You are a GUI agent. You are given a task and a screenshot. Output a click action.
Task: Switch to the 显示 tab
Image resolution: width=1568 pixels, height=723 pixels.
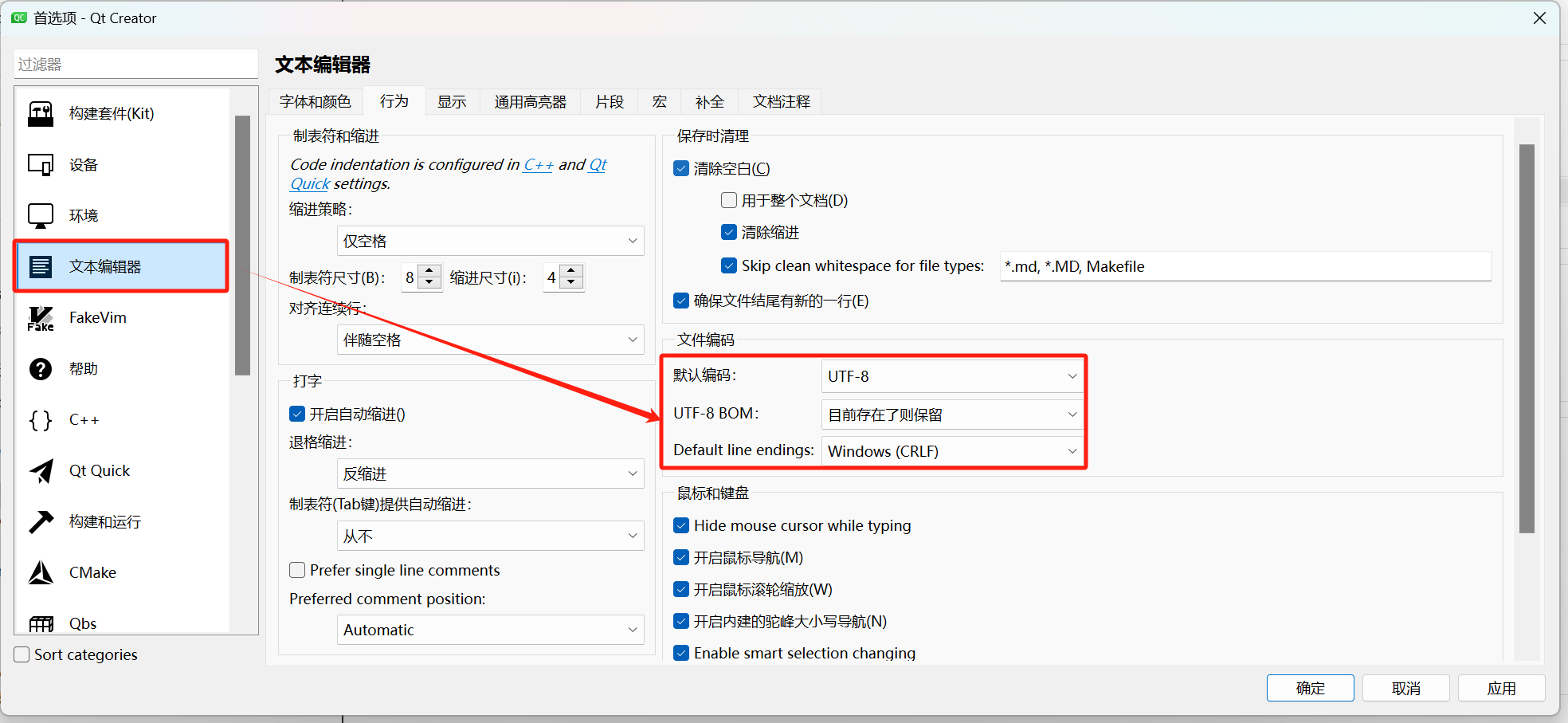[x=452, y=102]
